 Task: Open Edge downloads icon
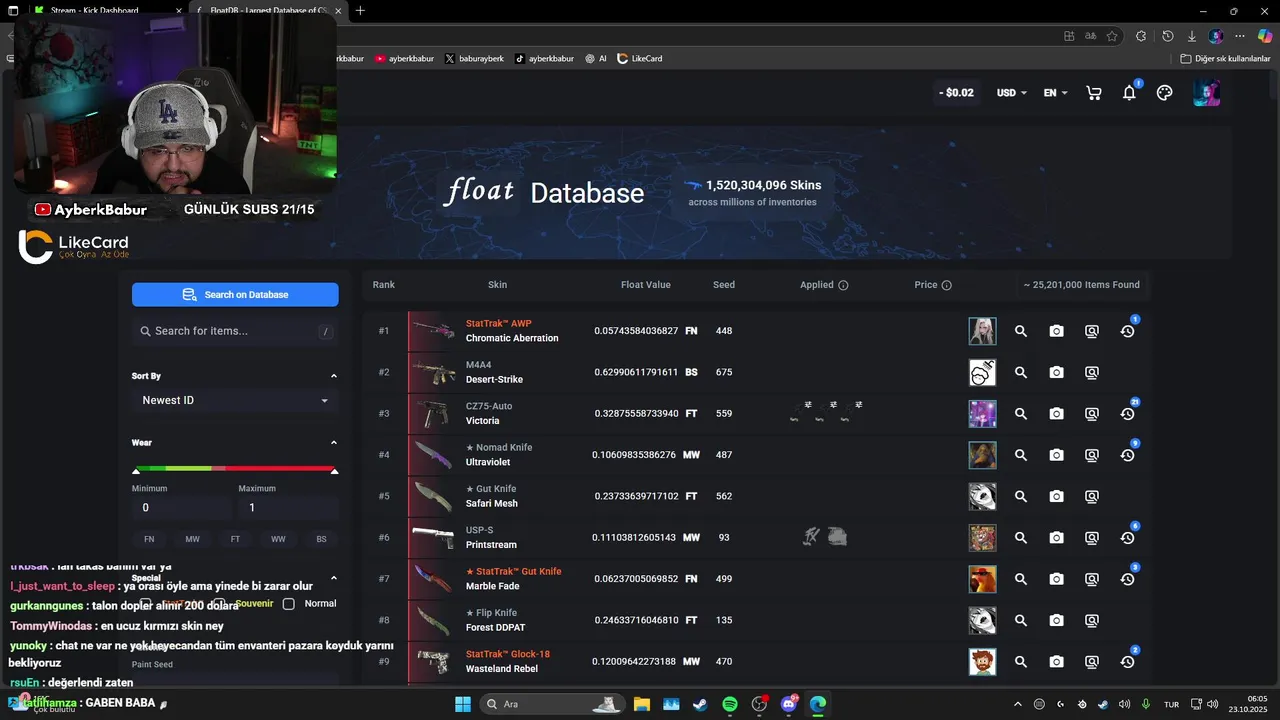point(1191,36)
